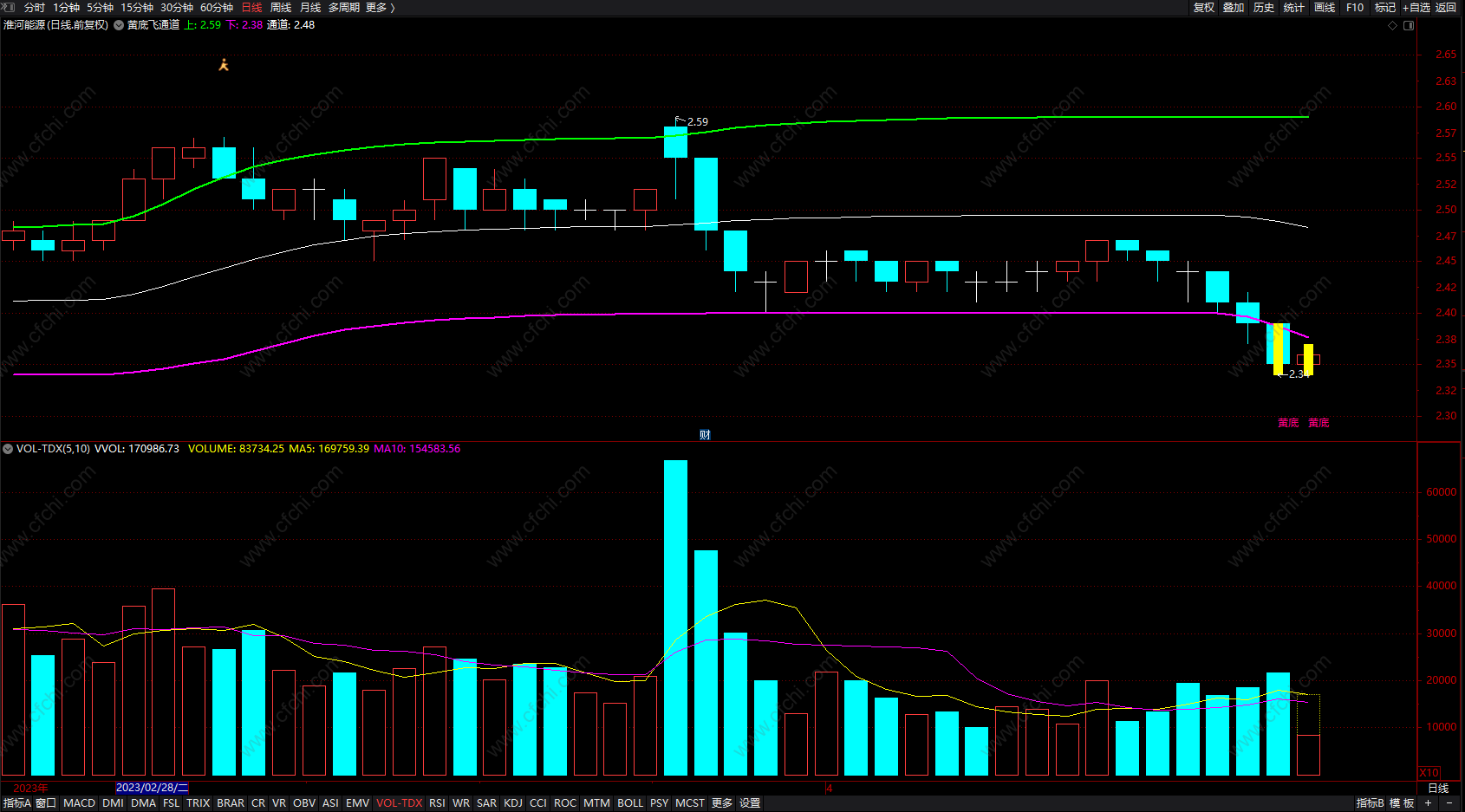Select the 指标A indicator group
This screenshot has width=1465, height=812.
tap(16, 803)
